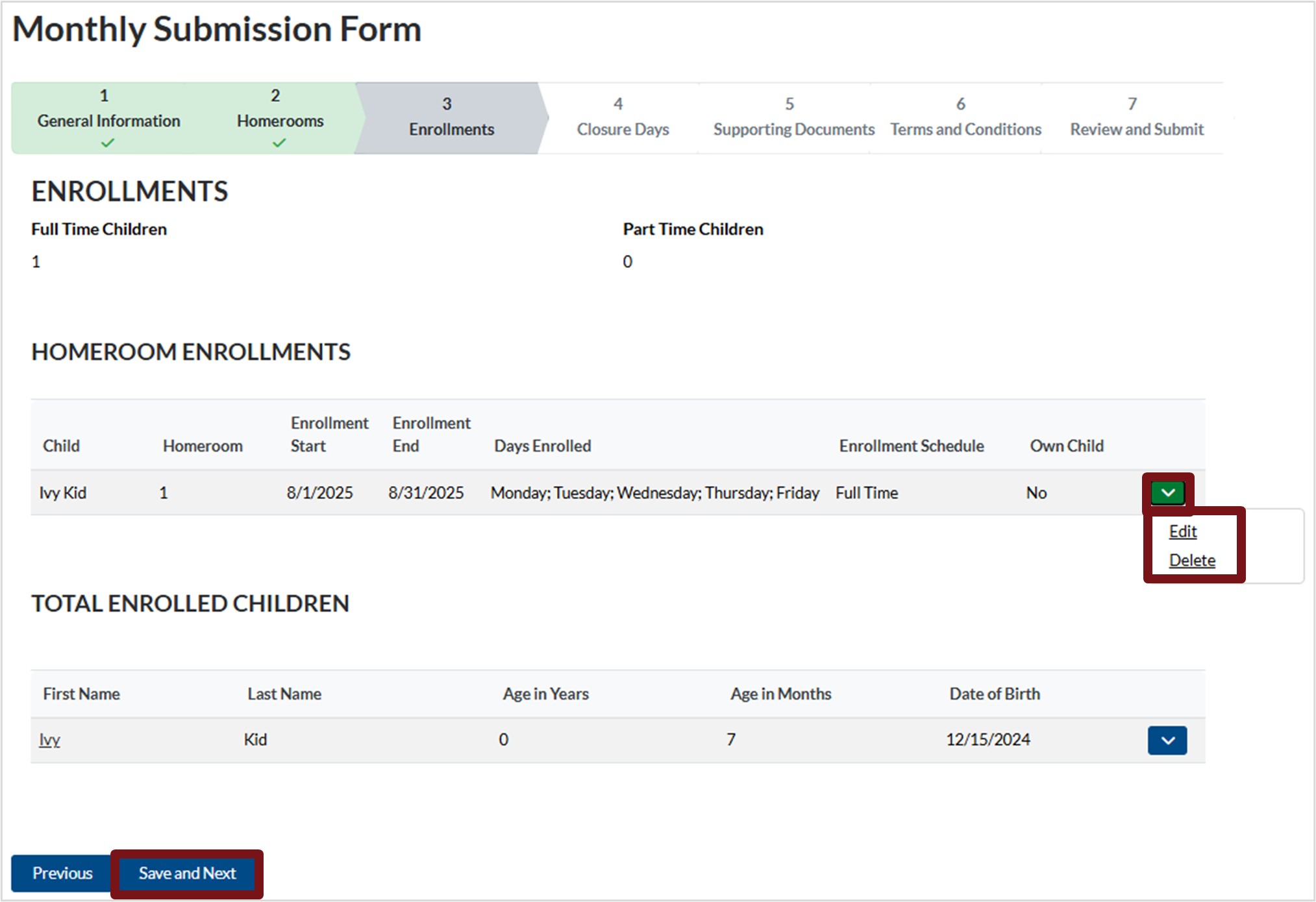
Task: Click the Homerooms green checkmark icon
Action: [x=279, y=143]
